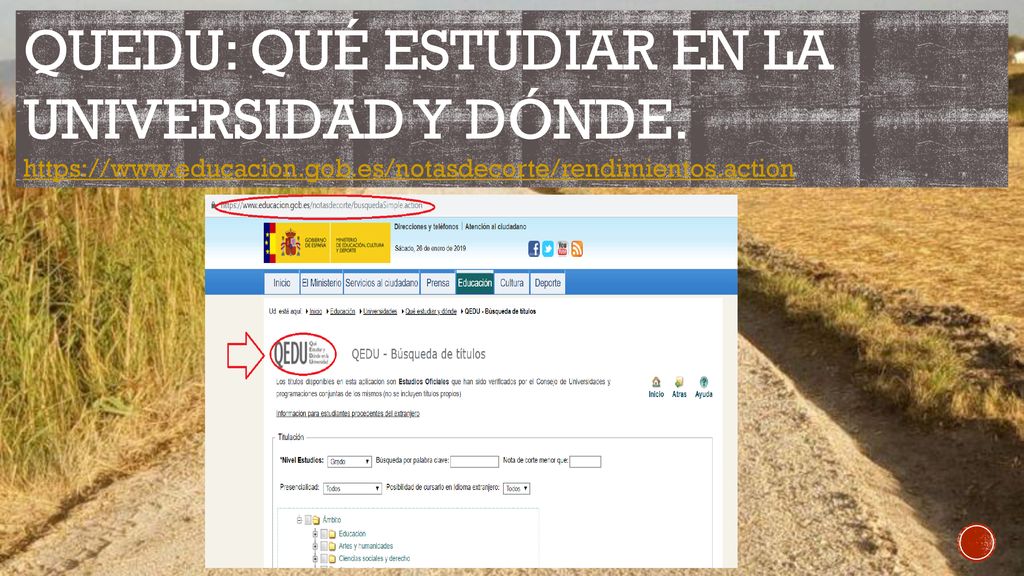
Task: Open the idioma extranjero dropdown
Action: 517,488
